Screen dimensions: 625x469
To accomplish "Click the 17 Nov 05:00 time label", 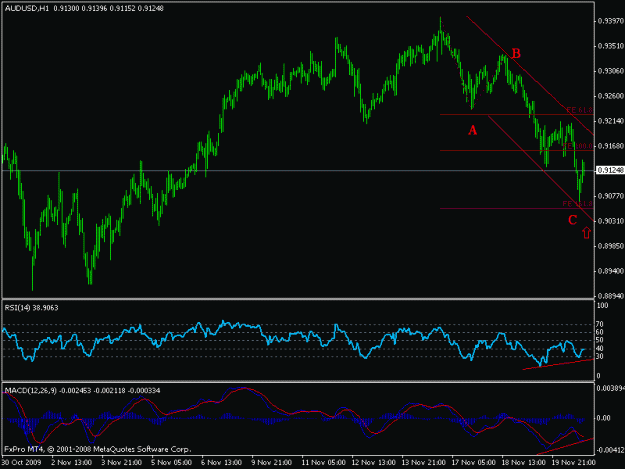I will pos(474,462).
